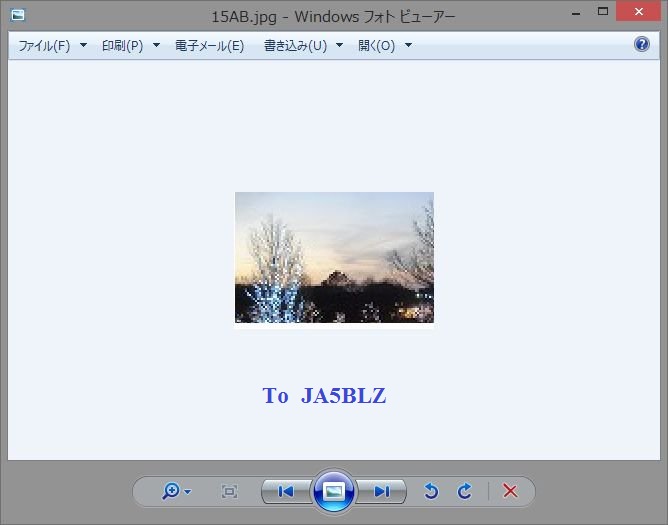Open the 書き込み(U) menu
The image size is (668, 525).
tap(295, 46)
